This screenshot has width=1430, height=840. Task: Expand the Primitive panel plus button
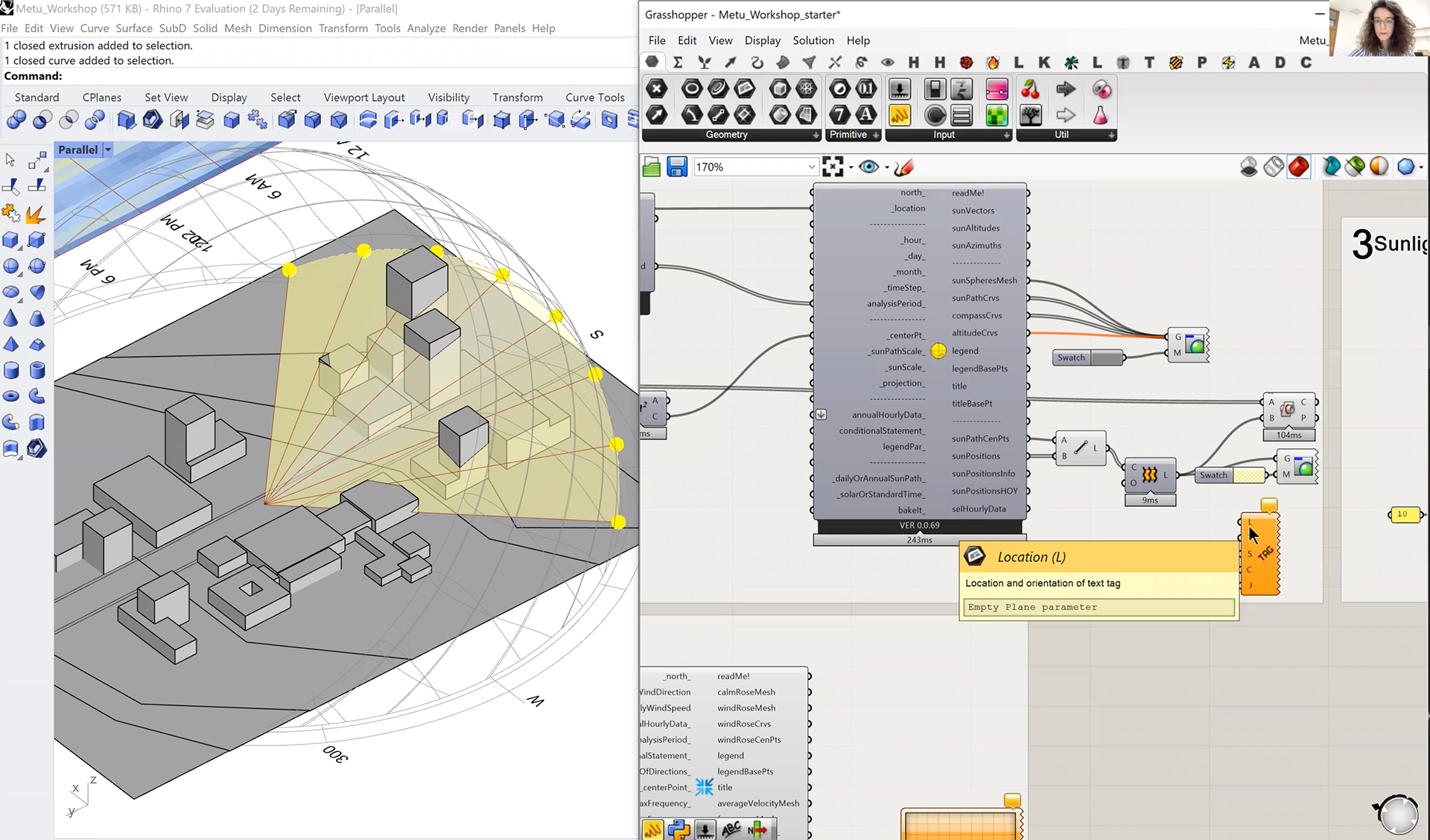pos(876,135)
